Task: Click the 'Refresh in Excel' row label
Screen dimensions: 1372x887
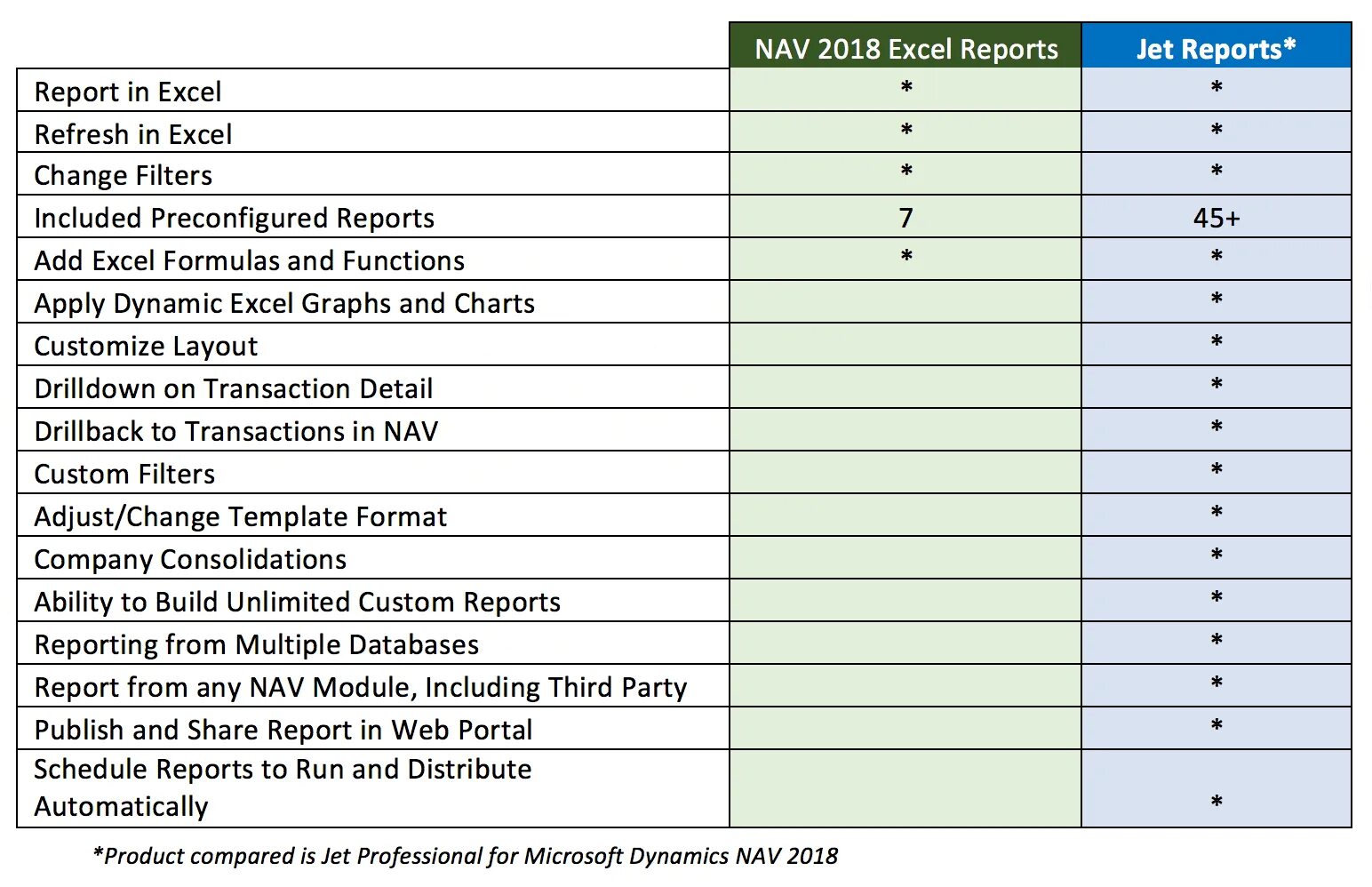Action: (x=133, y=134)
